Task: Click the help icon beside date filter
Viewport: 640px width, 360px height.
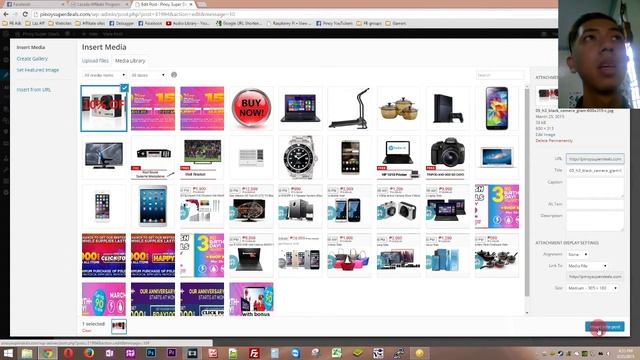Action: [x=174, y=75]
